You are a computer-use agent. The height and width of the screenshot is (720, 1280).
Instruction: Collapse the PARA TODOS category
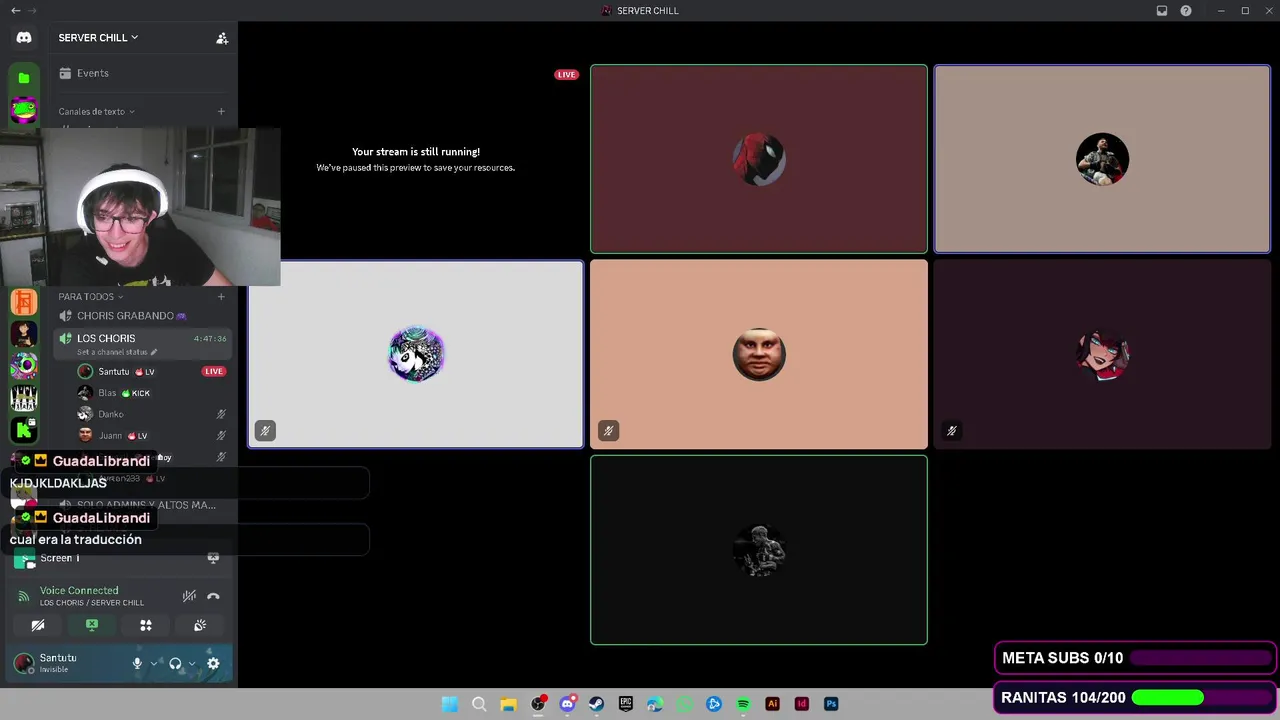(x=90, y=297)
